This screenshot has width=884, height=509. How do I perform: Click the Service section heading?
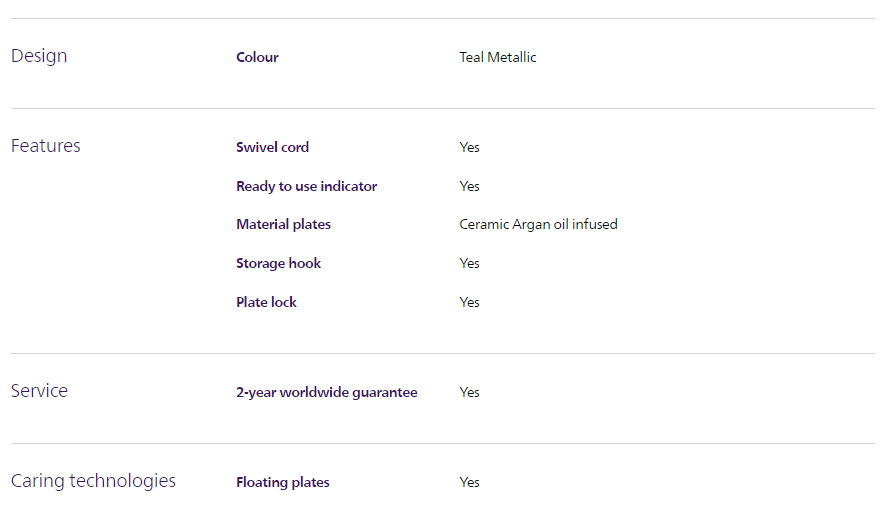pyautogui.click(x=39, y=391)
